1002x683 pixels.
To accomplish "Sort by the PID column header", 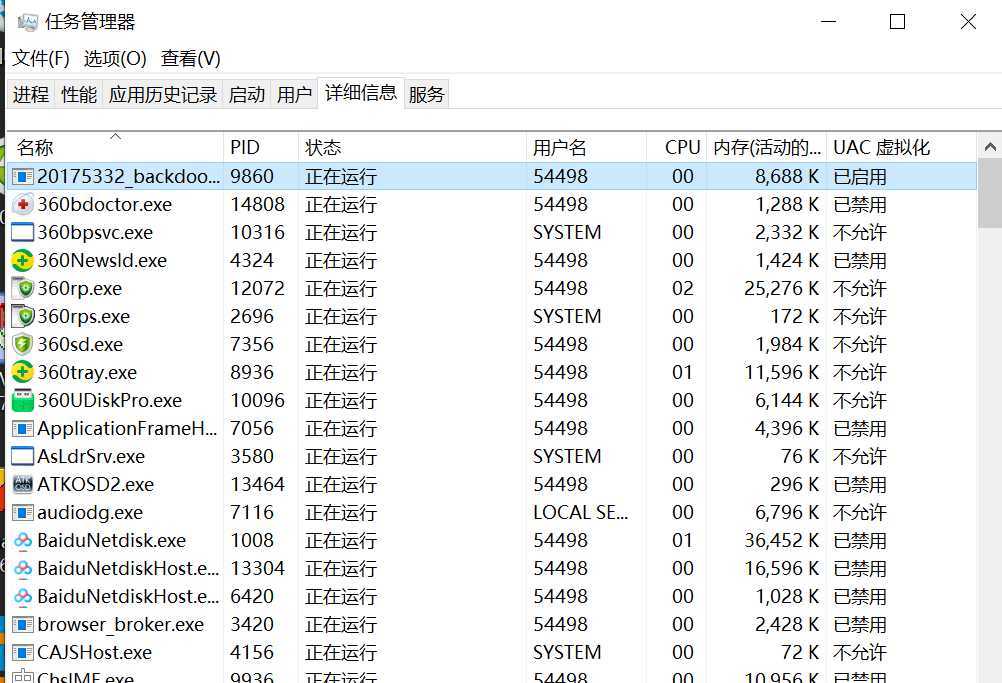I will point(261,148).
